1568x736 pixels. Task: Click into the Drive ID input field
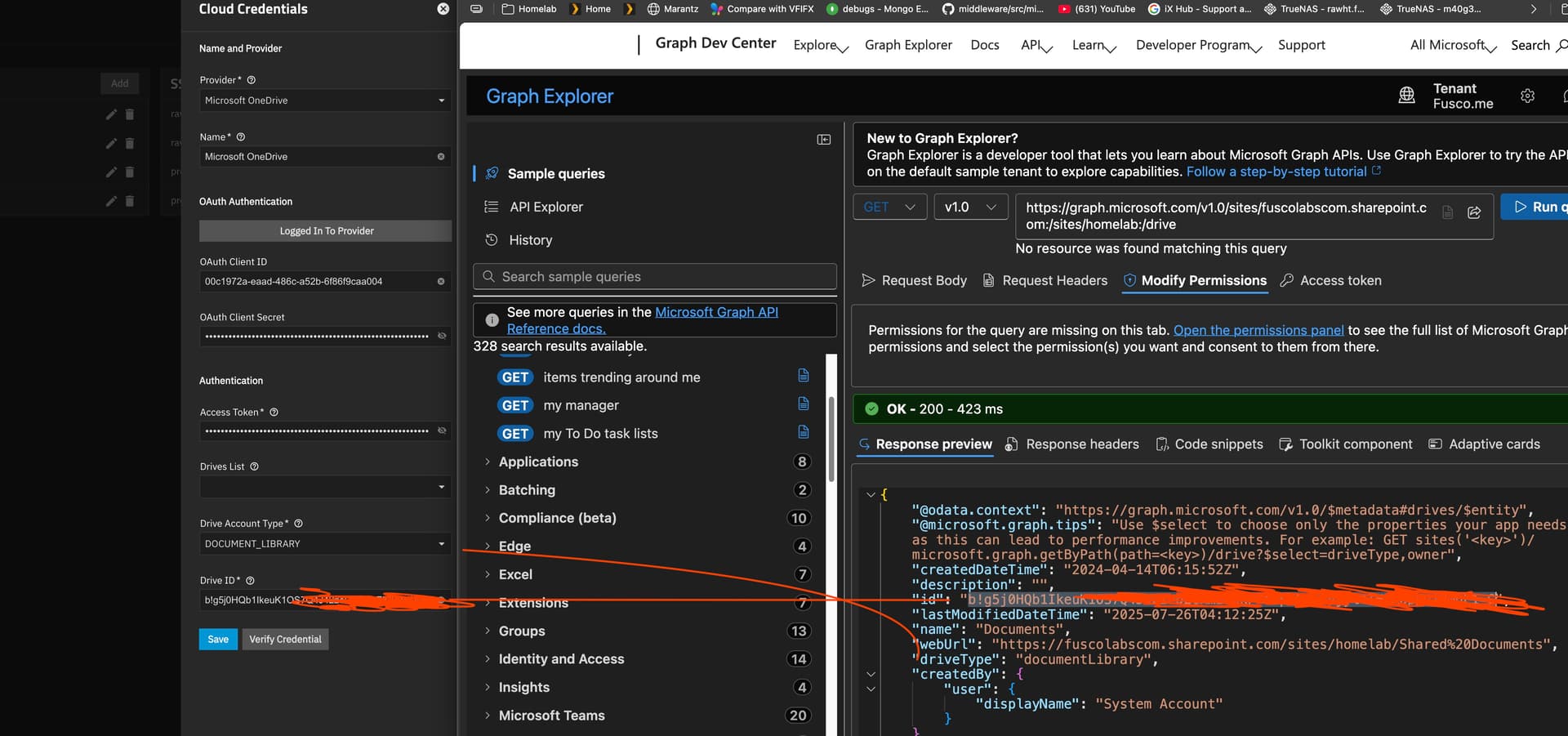325,600
